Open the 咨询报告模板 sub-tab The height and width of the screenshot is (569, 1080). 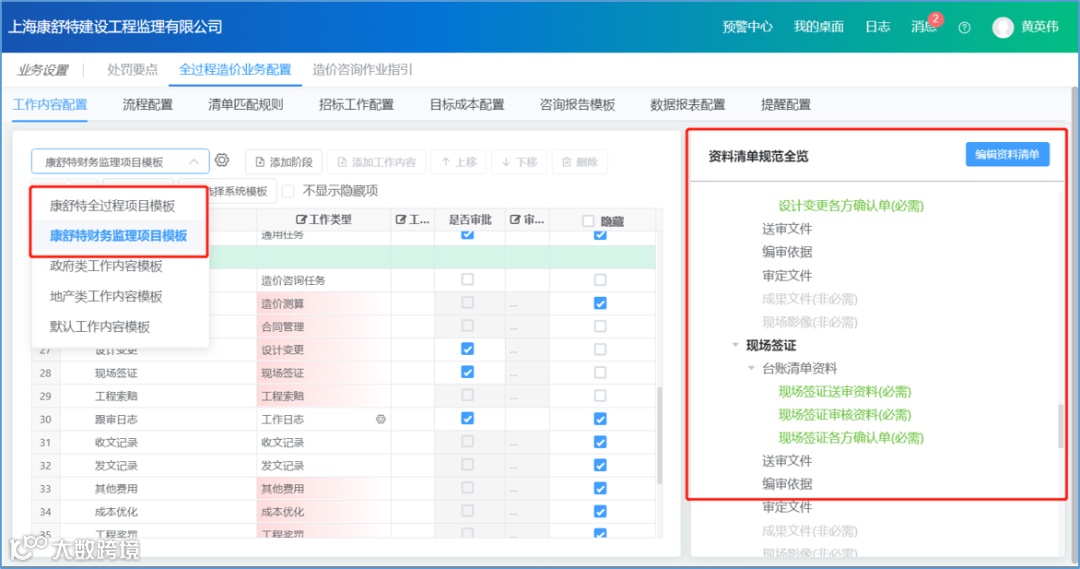[x=577, y=105]
